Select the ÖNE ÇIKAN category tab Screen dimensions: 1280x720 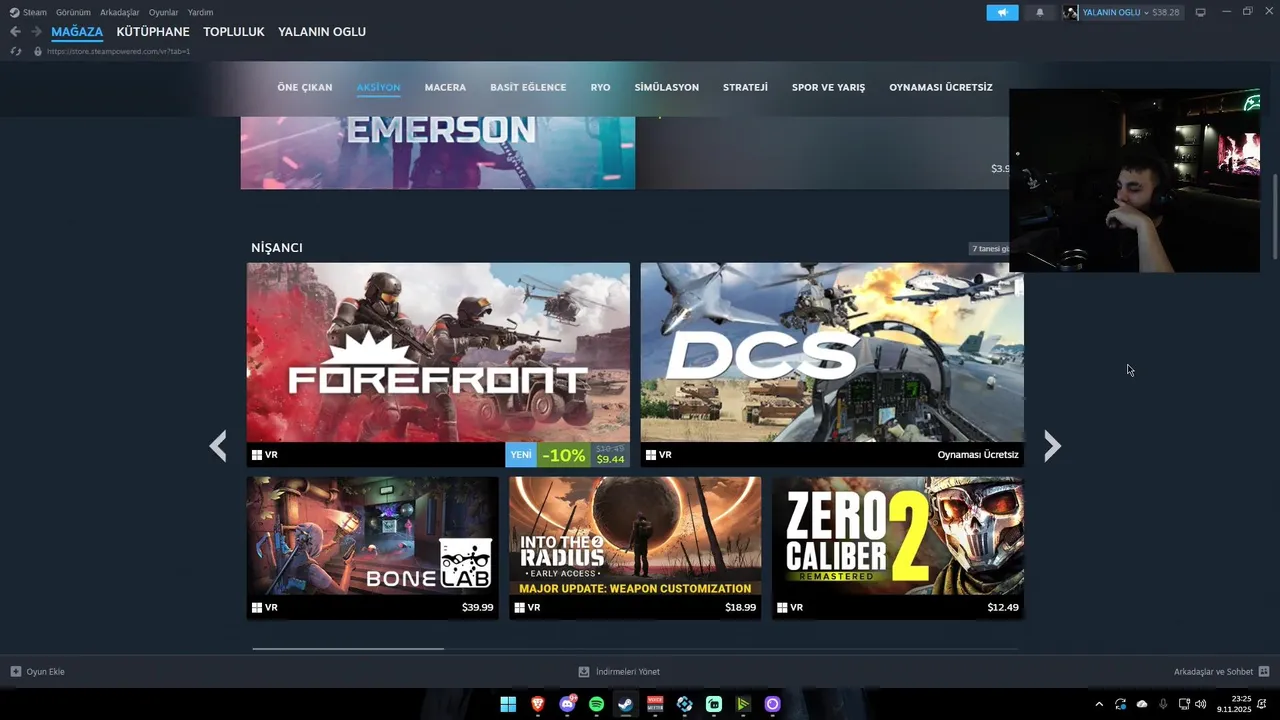(305, 88)
